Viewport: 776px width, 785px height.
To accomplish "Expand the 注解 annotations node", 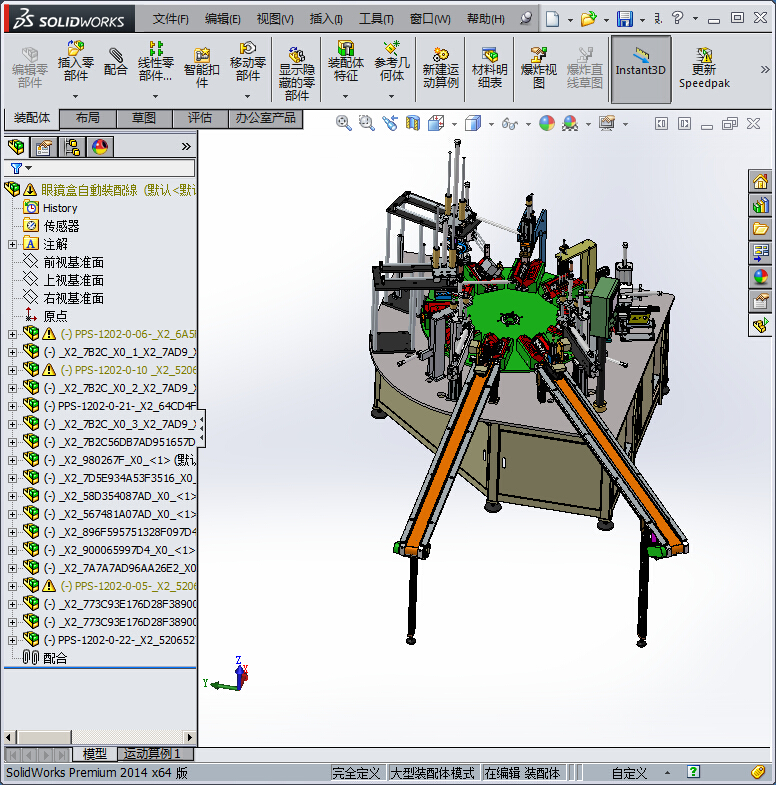I will [12, 244].
